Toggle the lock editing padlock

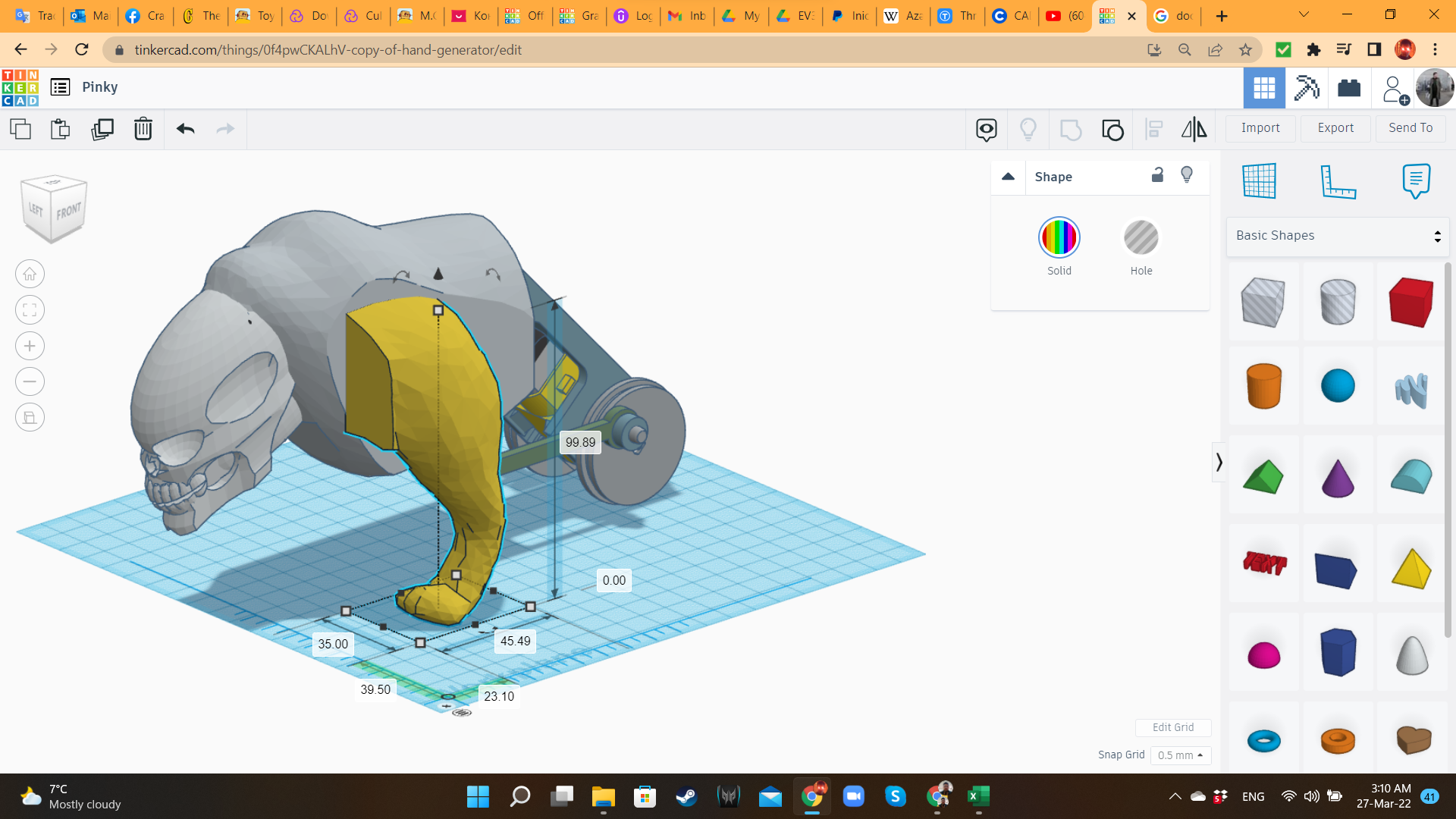tap(1157, 175)
